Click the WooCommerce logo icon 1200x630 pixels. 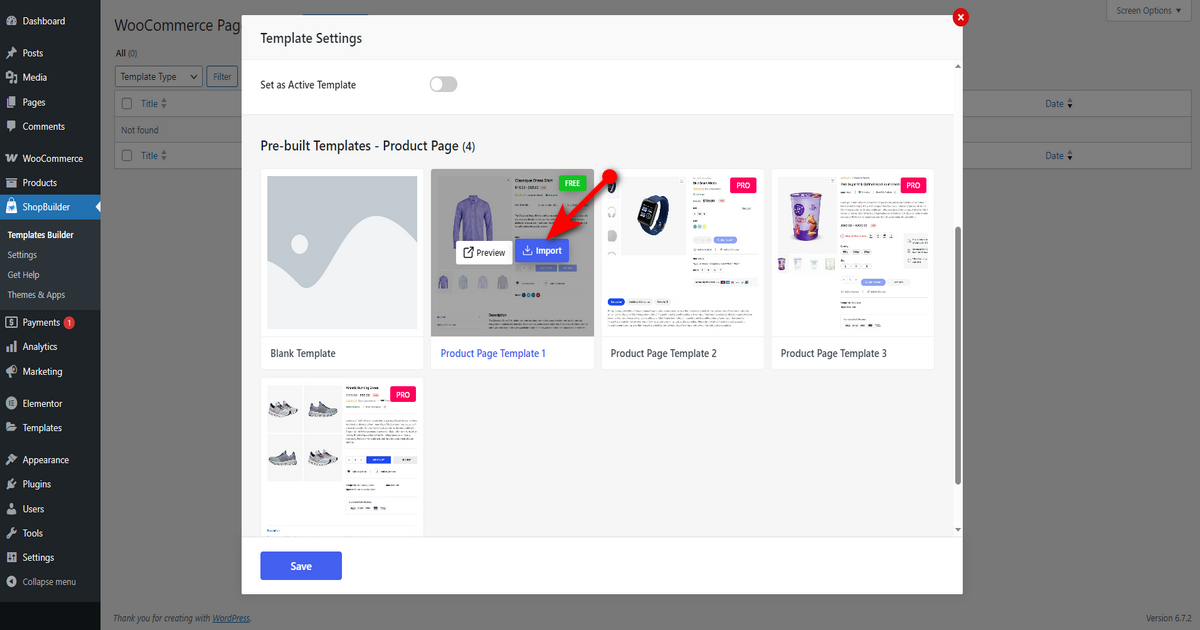click(11, 158)
